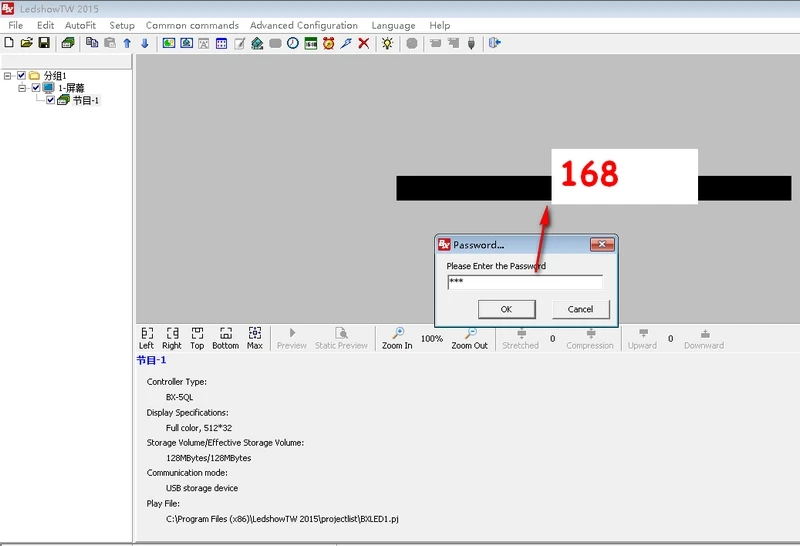Open the Edit menu

point(45,26)
